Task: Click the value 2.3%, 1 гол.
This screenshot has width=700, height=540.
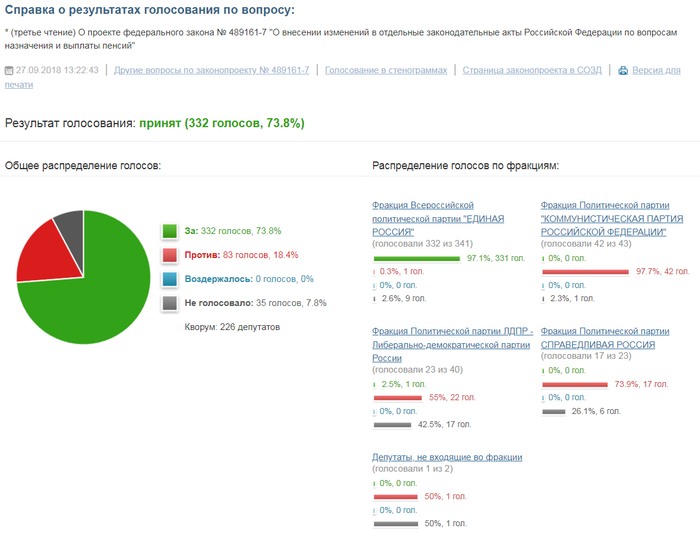Action: click(572, 299)
